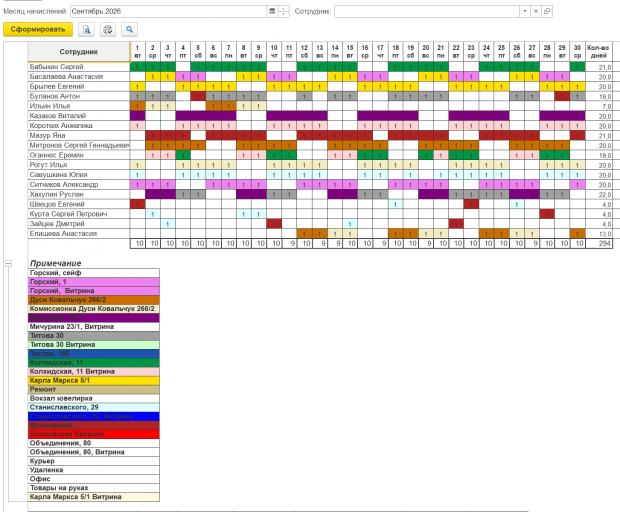
Task: Select employee row Рогут Илья
Action: point(79,165)
